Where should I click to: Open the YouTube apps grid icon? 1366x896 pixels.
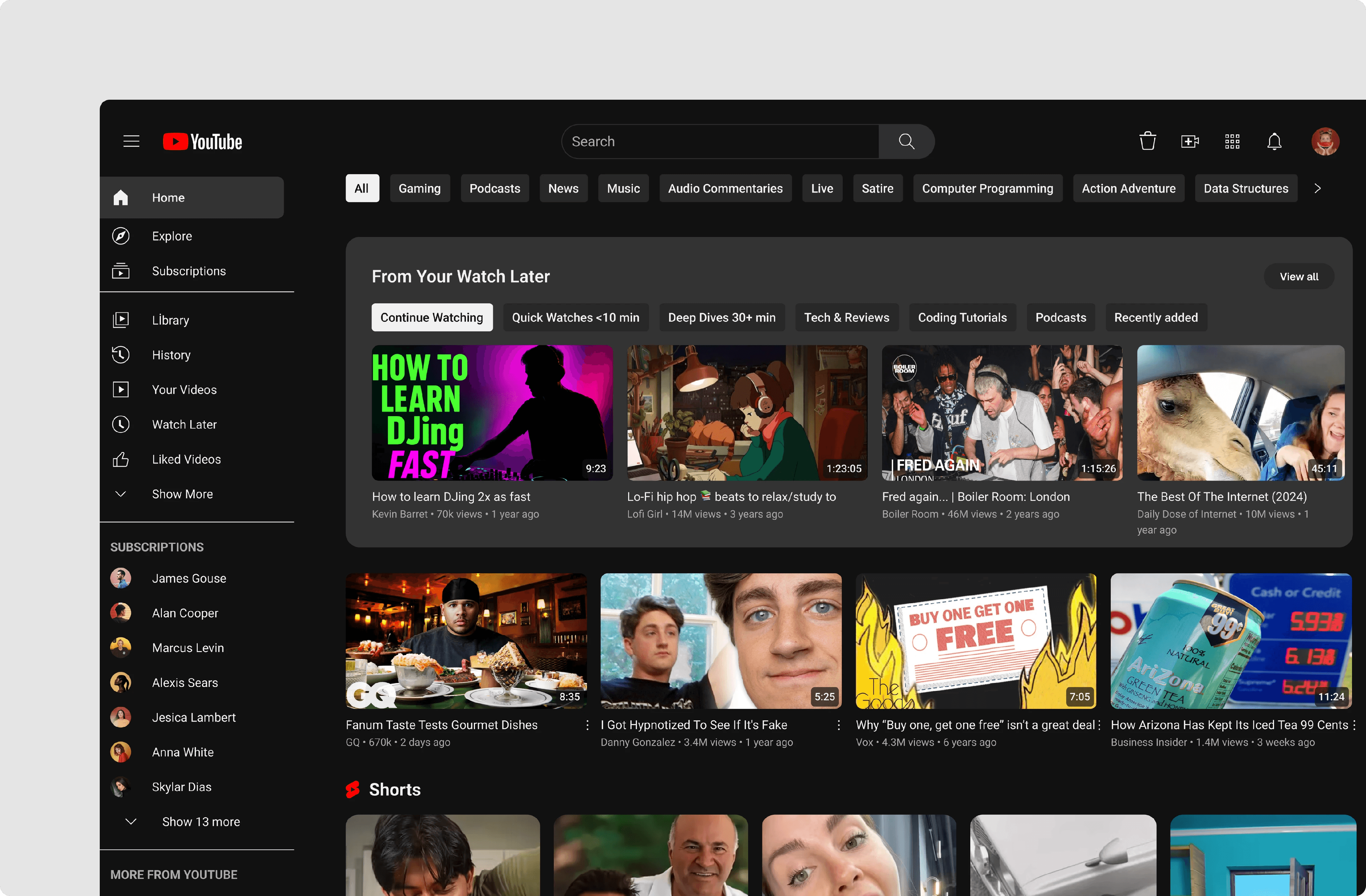tap(1232, 141)
